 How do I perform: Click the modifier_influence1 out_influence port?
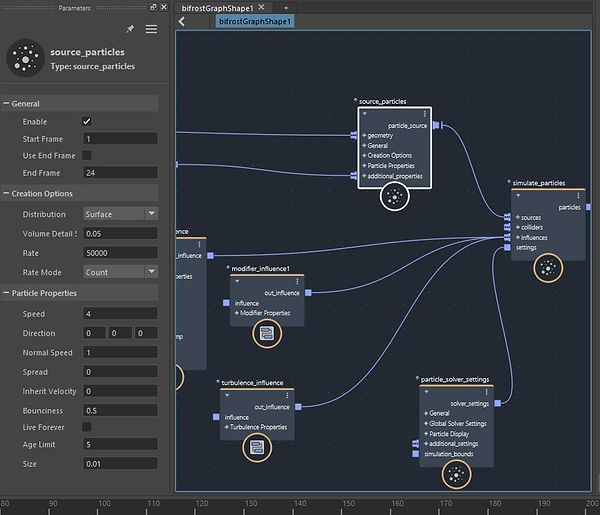[x=308, y=293]
